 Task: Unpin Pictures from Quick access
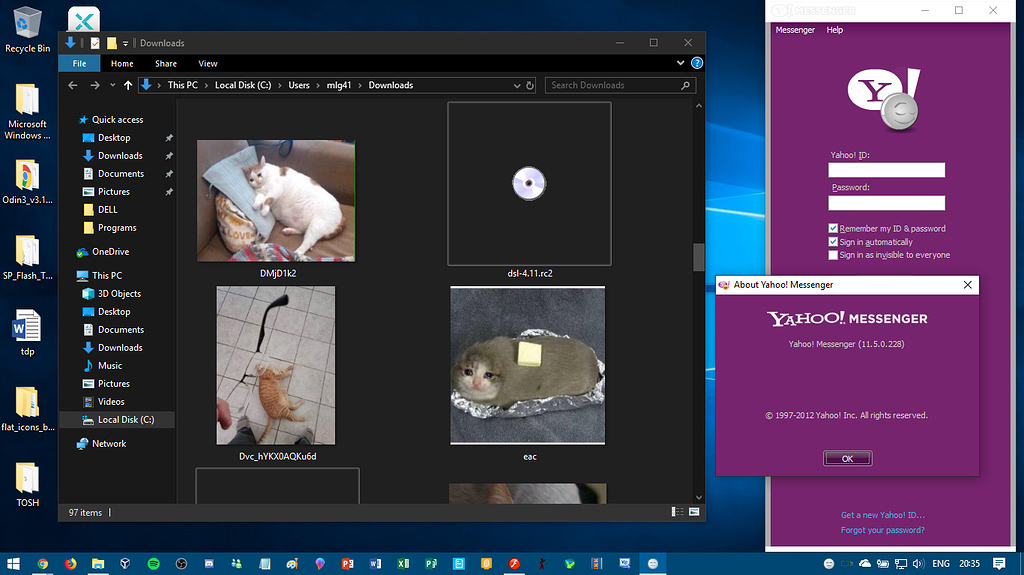(169, 191)
